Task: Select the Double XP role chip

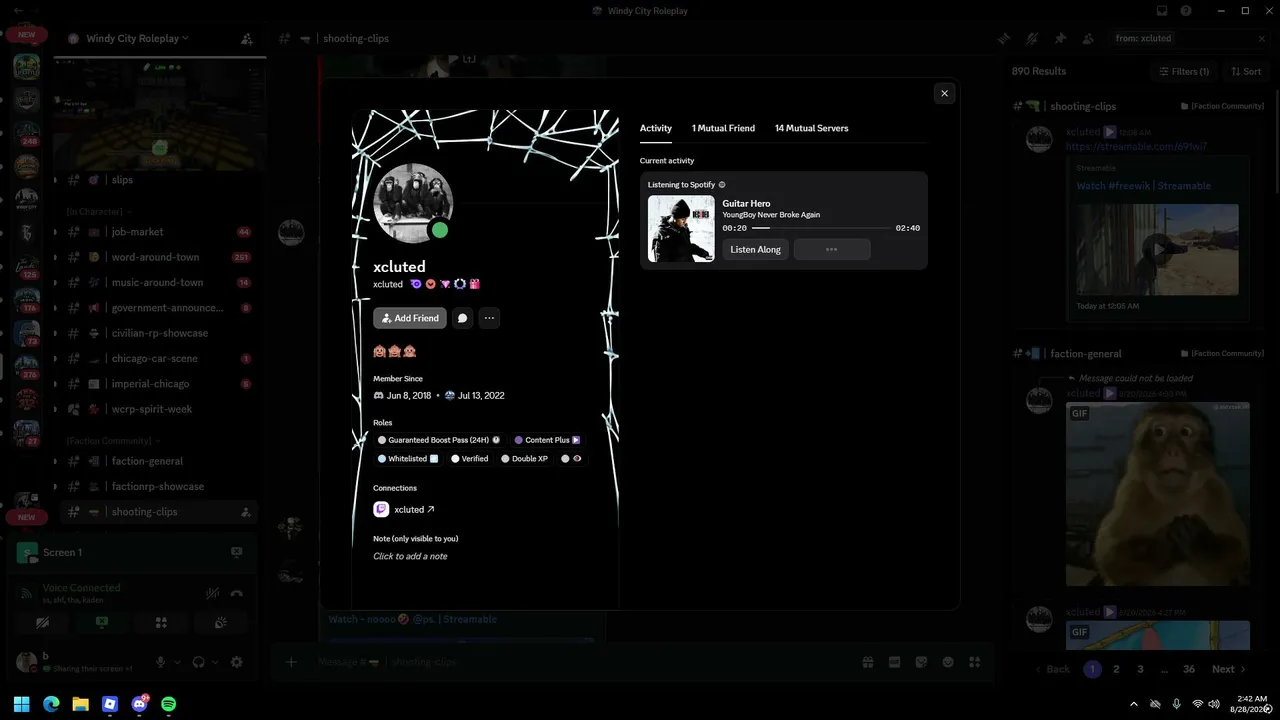Action: point(526,459)
